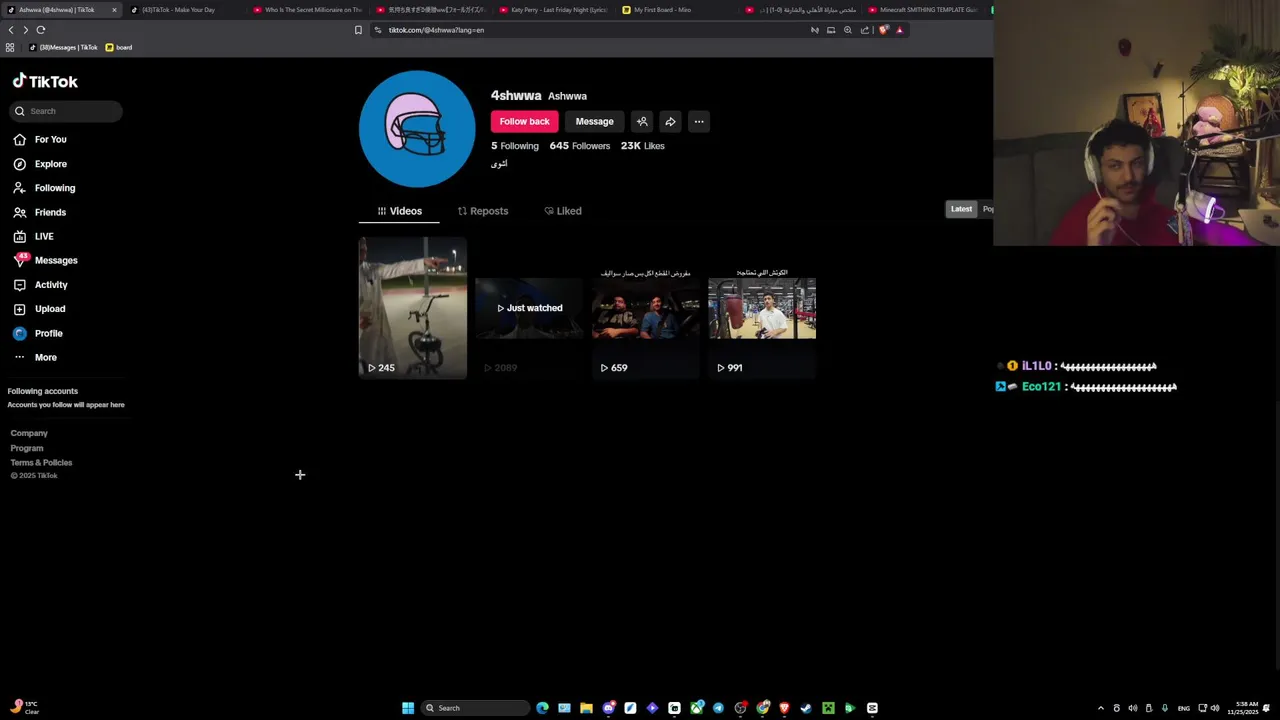Viewport: 1280px width, 720px height.
Task: Open the weather widget in taskbar
Action: (24, 708)
